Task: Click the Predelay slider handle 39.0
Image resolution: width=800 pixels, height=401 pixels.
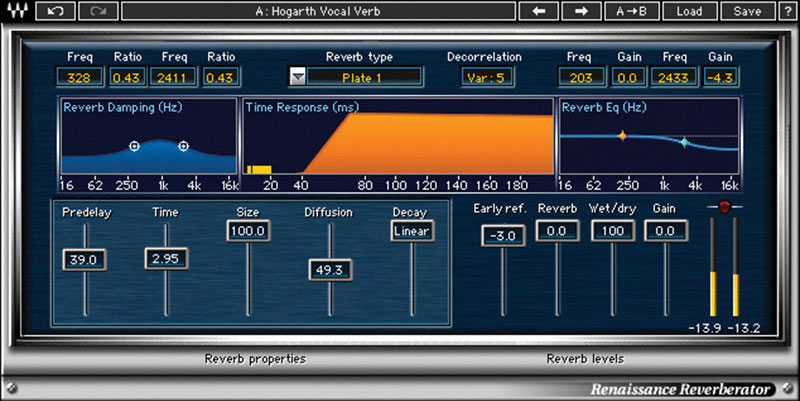Action: [x=84, y=260]
